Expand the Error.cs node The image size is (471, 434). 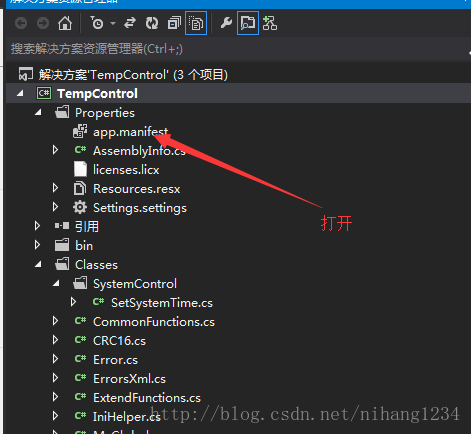[x=55, y=359]
